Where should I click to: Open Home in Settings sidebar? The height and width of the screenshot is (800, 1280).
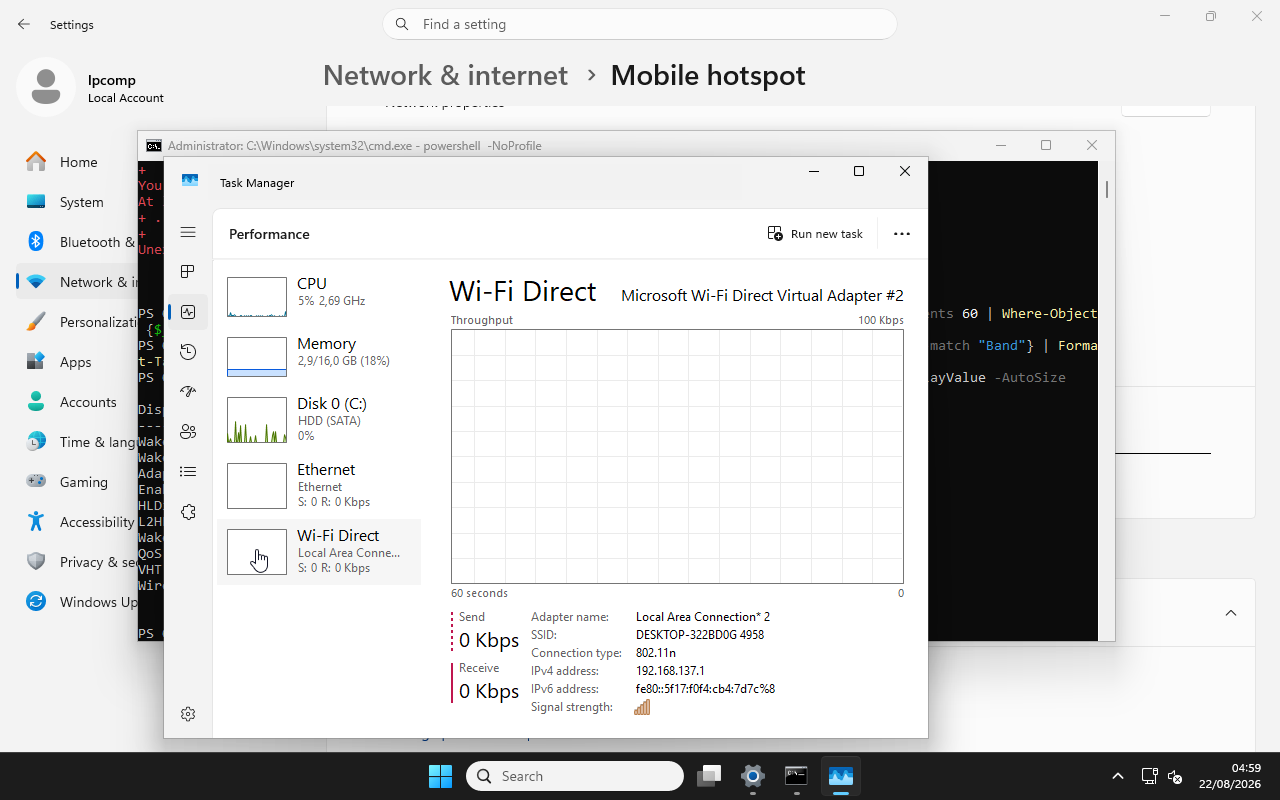coord(78,162)
